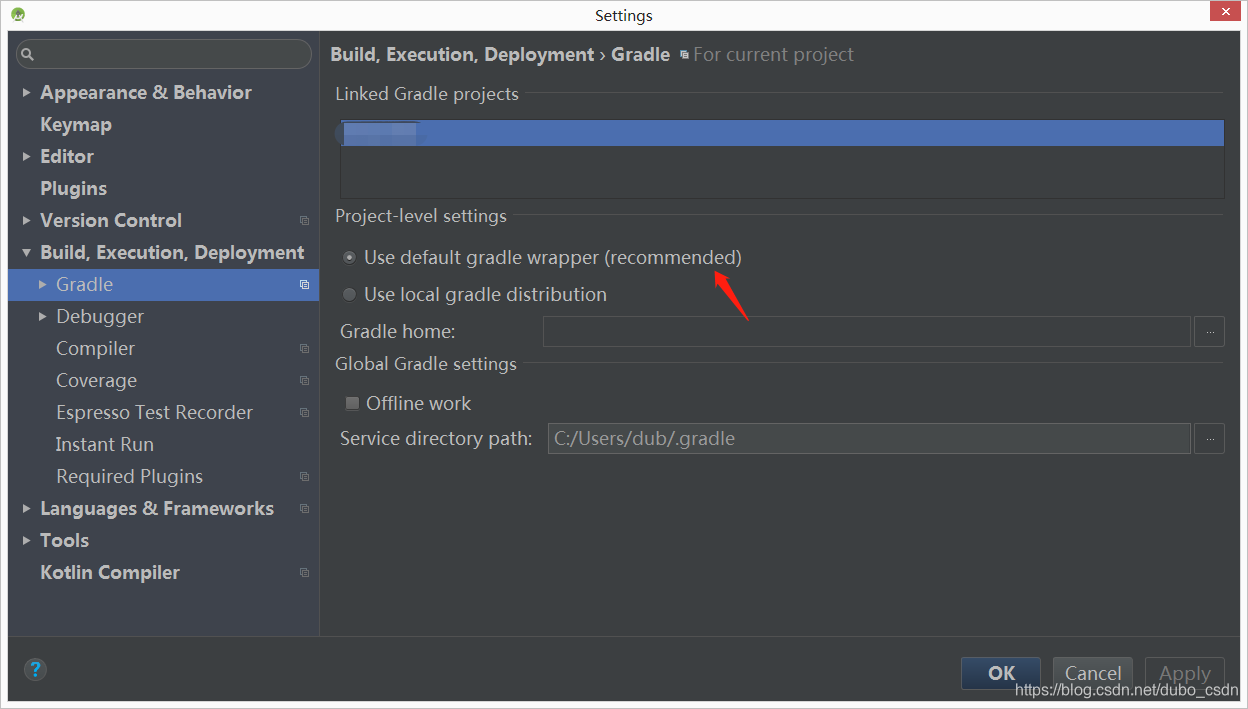Click the search magnifier icon in the settings search

(28, 54)
